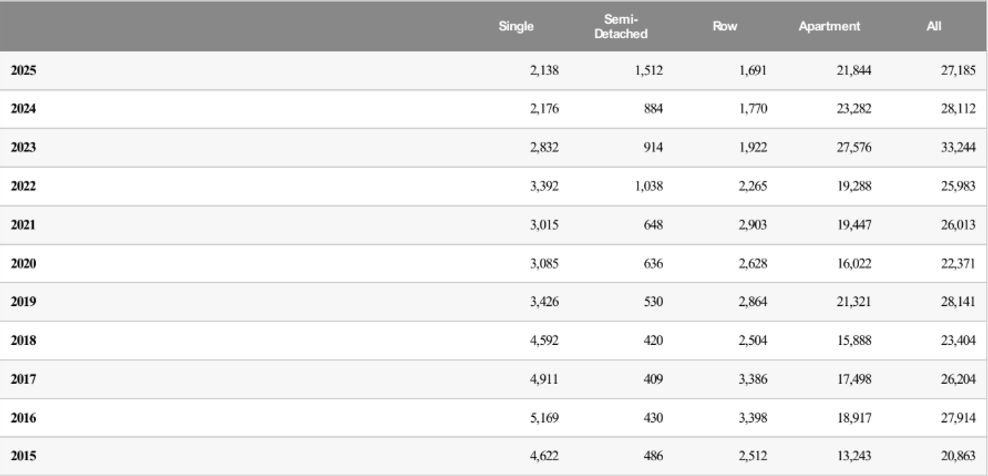Click the 5,169 single value in 2016
The width and height of the screenshot is (988, 476).
coord(544,418)
